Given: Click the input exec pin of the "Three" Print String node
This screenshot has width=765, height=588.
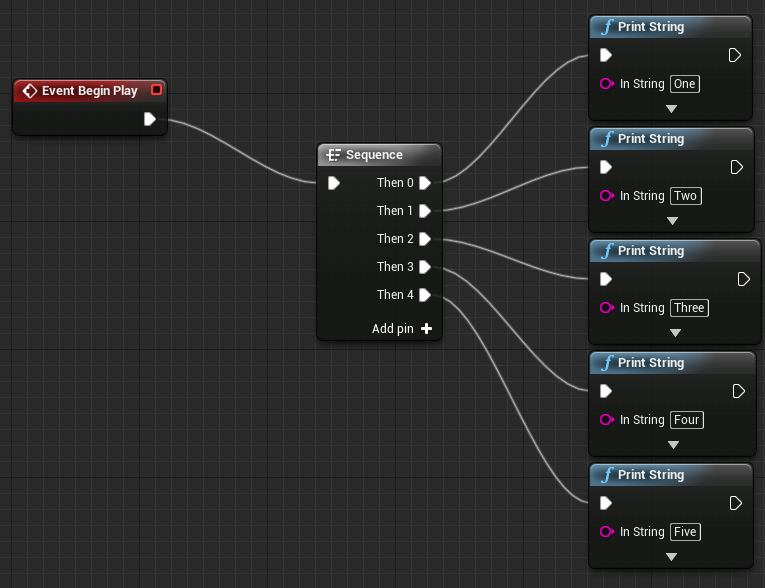Looking at the screenshot, I should click(606, 279).
